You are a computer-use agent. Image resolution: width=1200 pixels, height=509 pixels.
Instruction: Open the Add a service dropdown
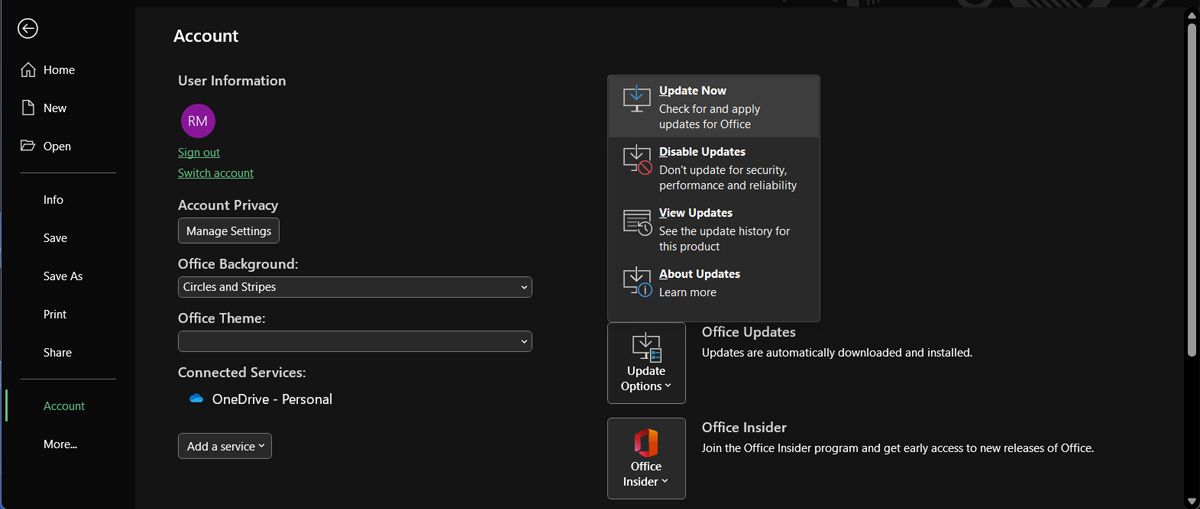coord(225,446)
